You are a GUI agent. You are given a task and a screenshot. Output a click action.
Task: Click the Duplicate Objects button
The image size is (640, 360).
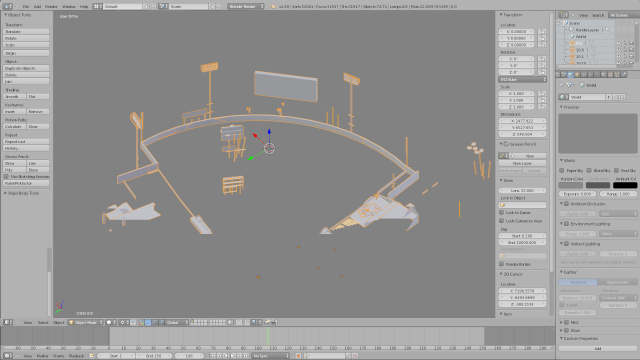[x=26, y=68]
